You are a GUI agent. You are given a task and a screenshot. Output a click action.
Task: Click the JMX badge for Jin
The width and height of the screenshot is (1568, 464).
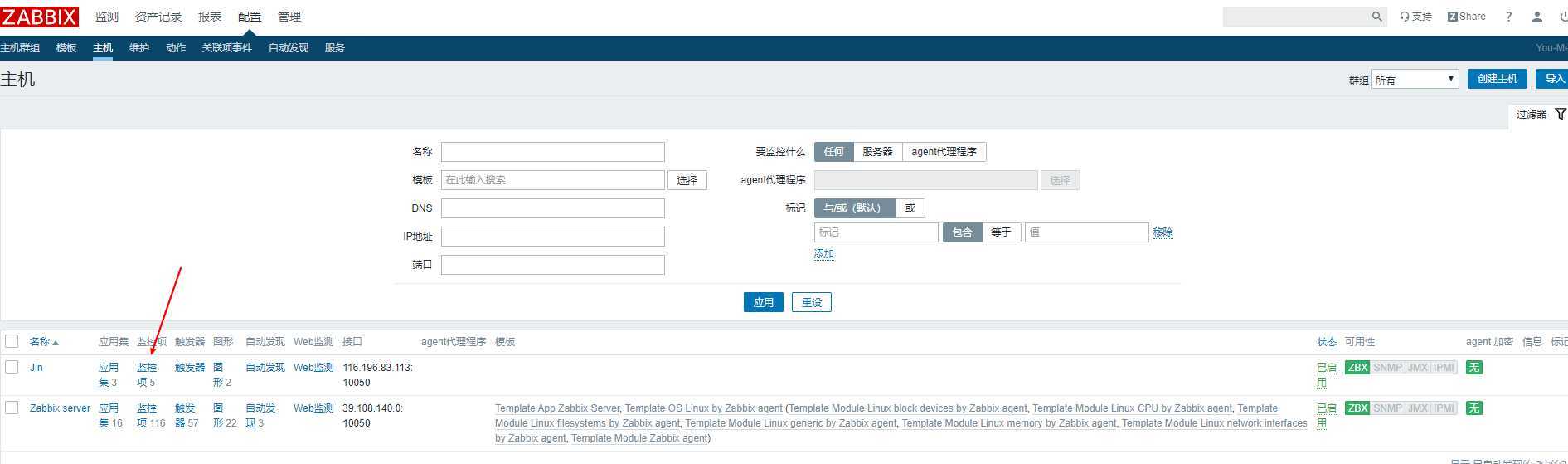[x=1418, y=368]
